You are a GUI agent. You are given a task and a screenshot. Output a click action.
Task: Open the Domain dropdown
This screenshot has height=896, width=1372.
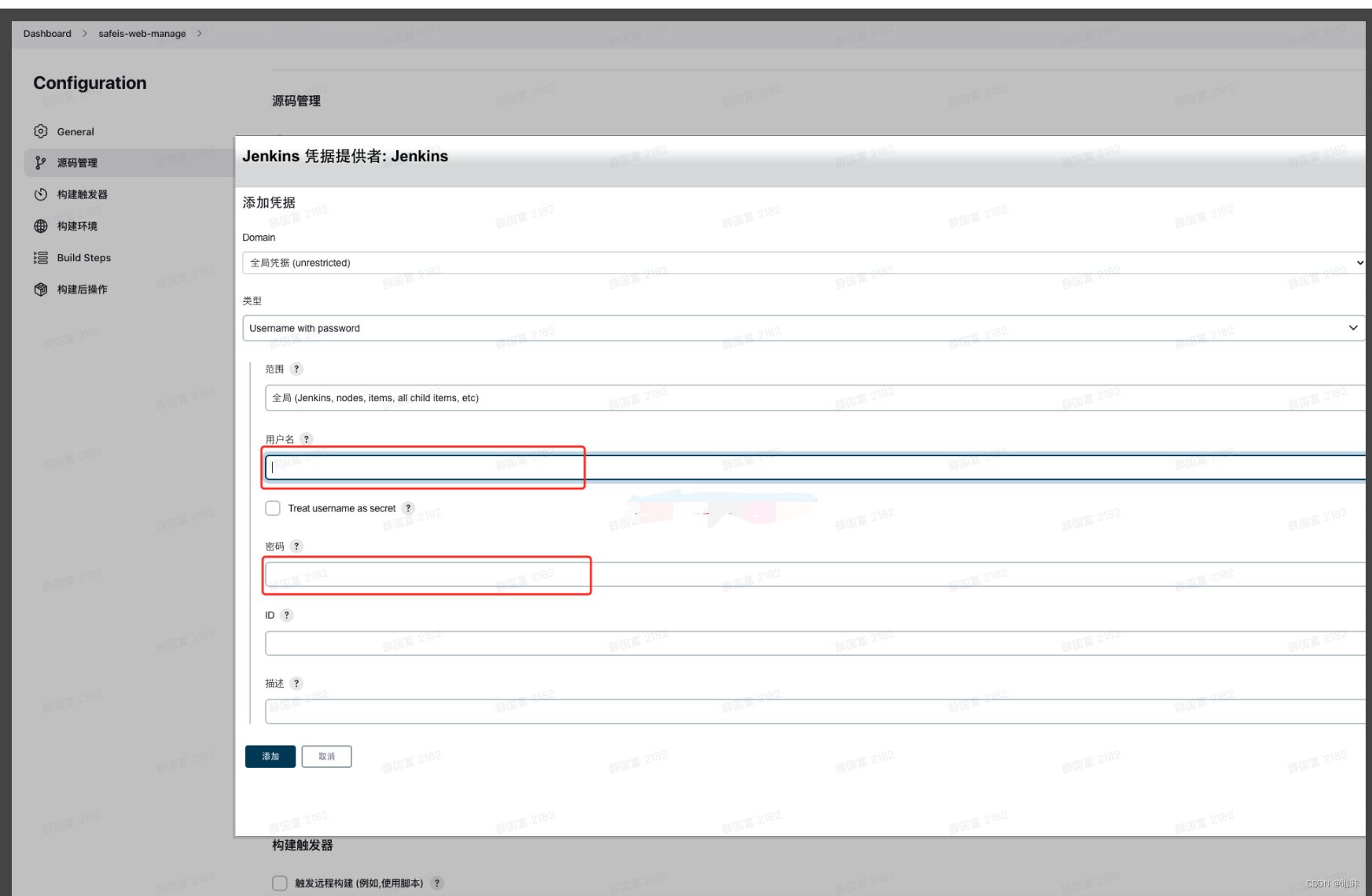(804, 263)
